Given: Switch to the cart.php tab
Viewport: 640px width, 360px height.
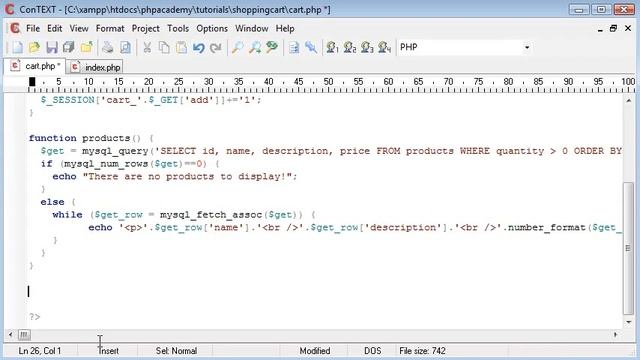Looking at the screenshot, I should [x=35, y=66].
